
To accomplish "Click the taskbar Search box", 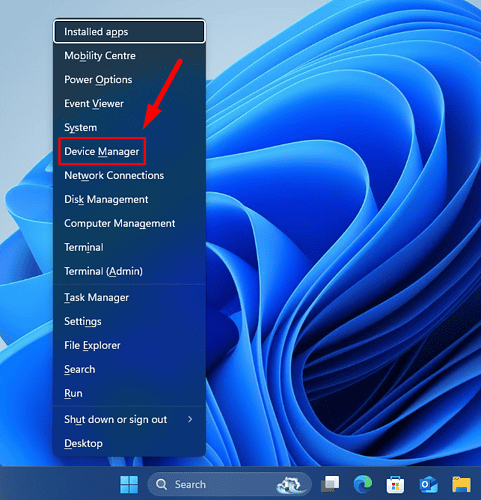I will pyautogui.click(x=229, y=484).
